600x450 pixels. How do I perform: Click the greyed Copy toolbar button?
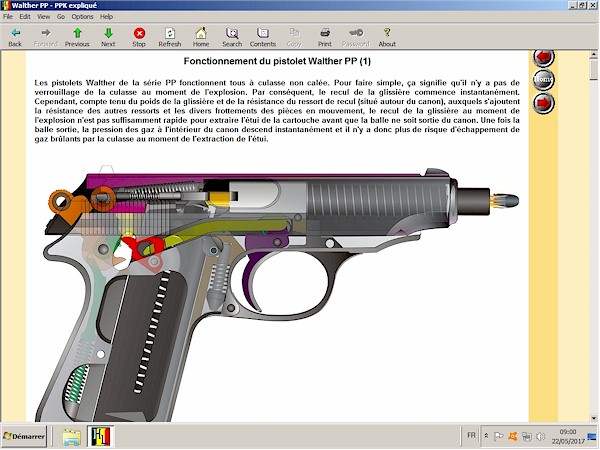pyautogui.click(x=294, y=37)
